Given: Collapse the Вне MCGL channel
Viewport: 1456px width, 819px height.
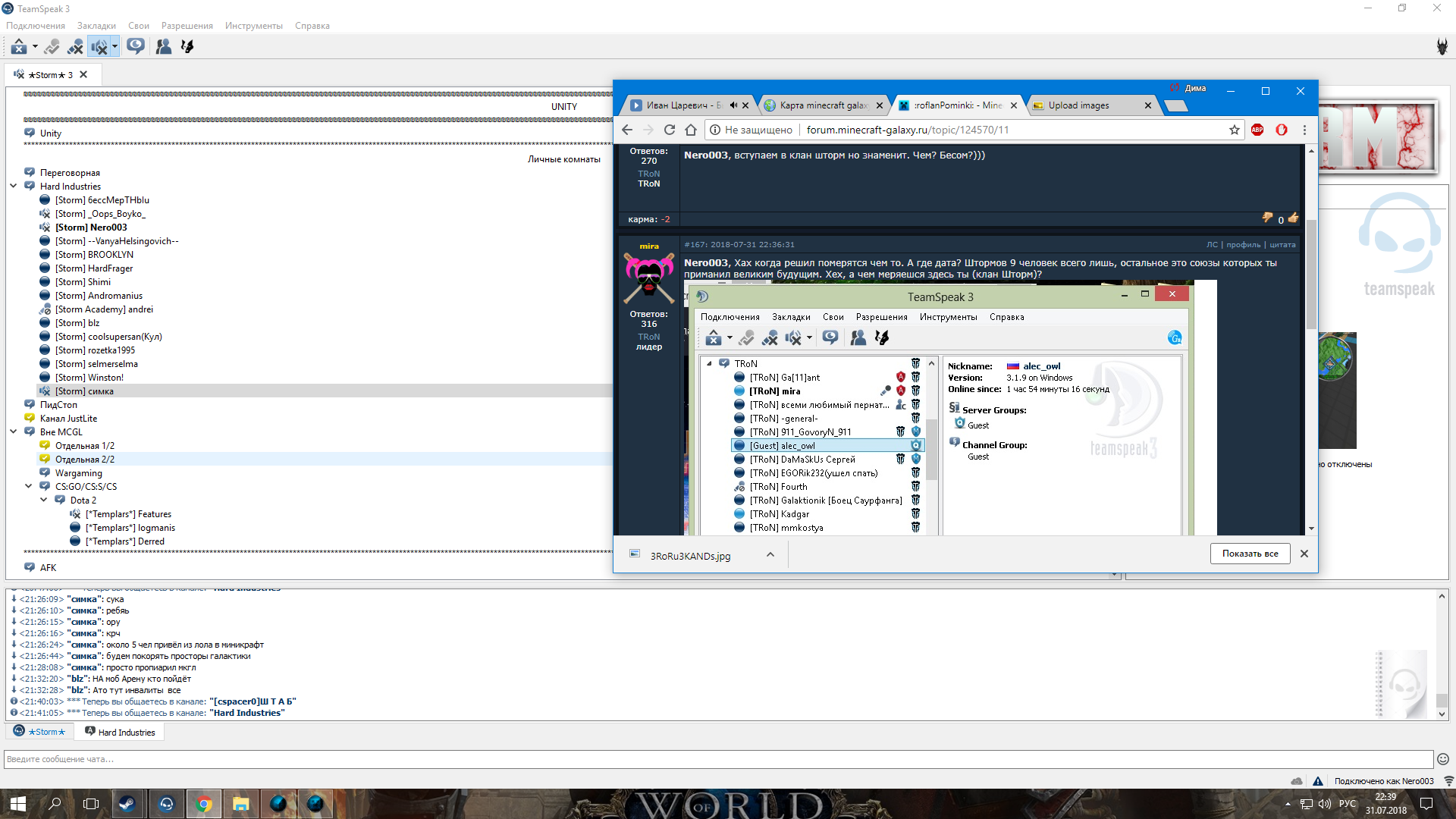Looking at the screenshot, I should (x=14, y=431).
